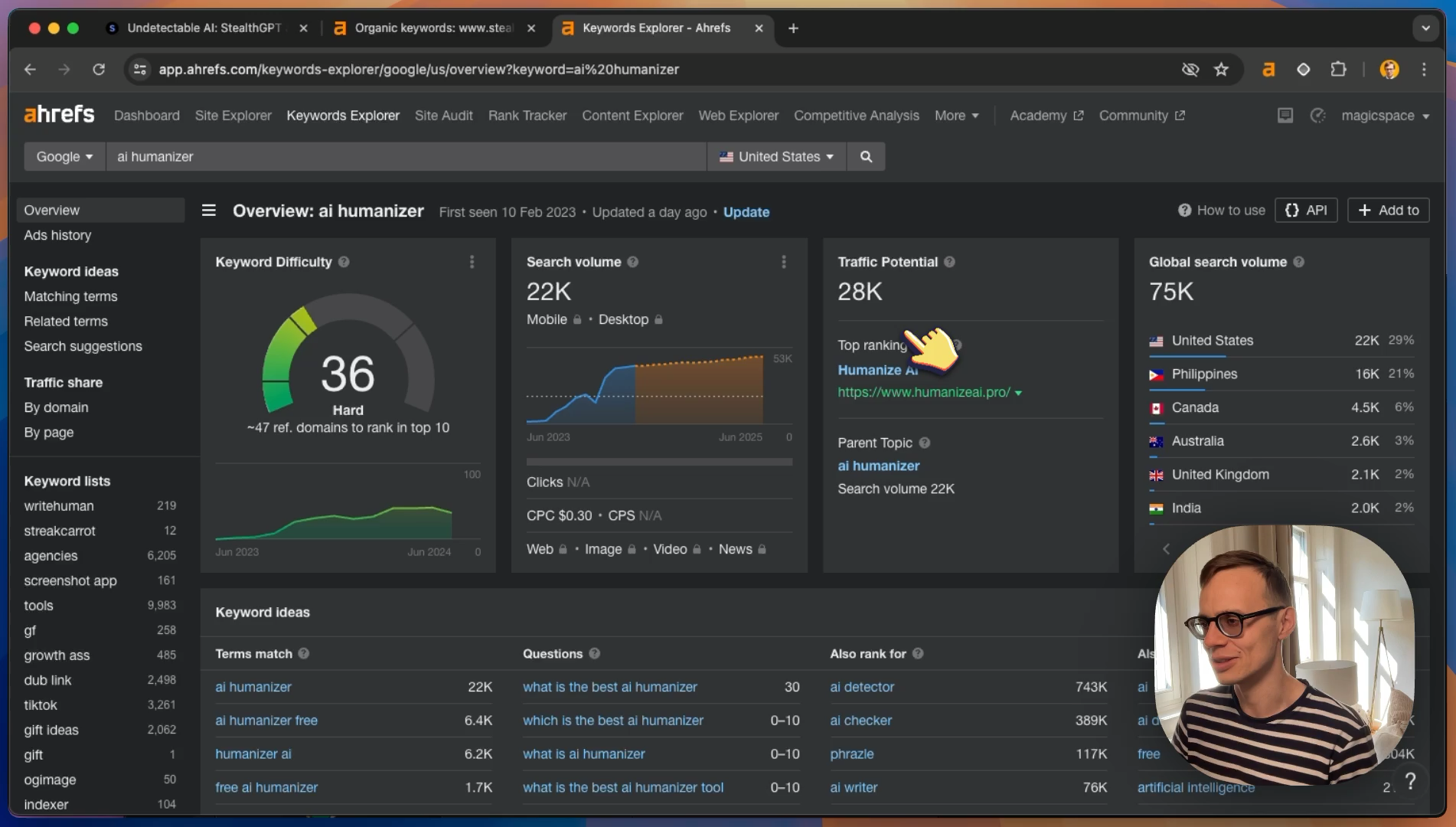Screen dimensions: 1456x827
Task: Click the help question mark bubble
Action: pos(1410,781)
